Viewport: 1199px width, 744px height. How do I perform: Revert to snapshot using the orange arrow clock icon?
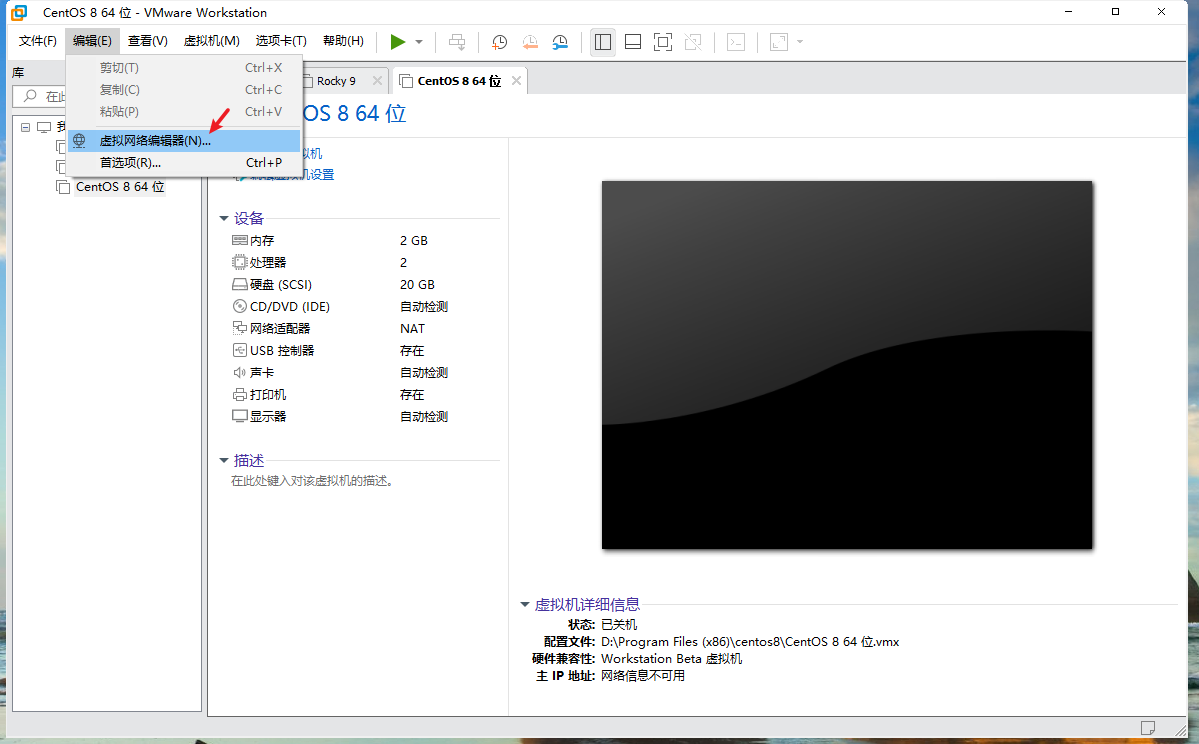pos(530,42)
